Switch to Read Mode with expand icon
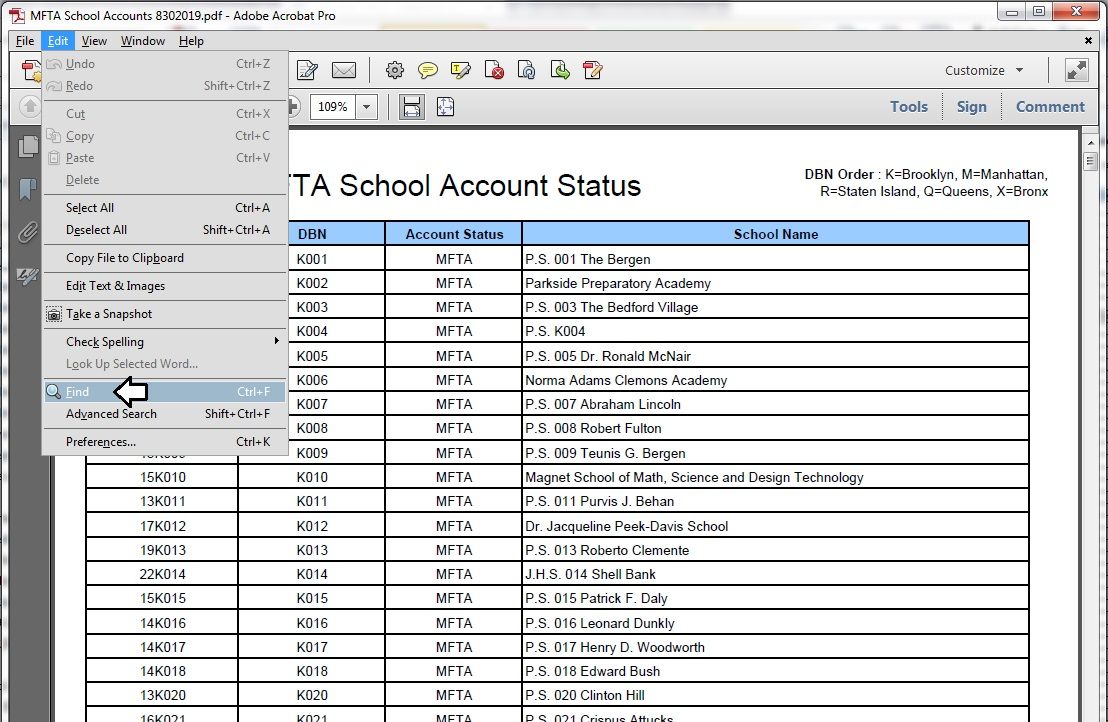 [1076, 70]
